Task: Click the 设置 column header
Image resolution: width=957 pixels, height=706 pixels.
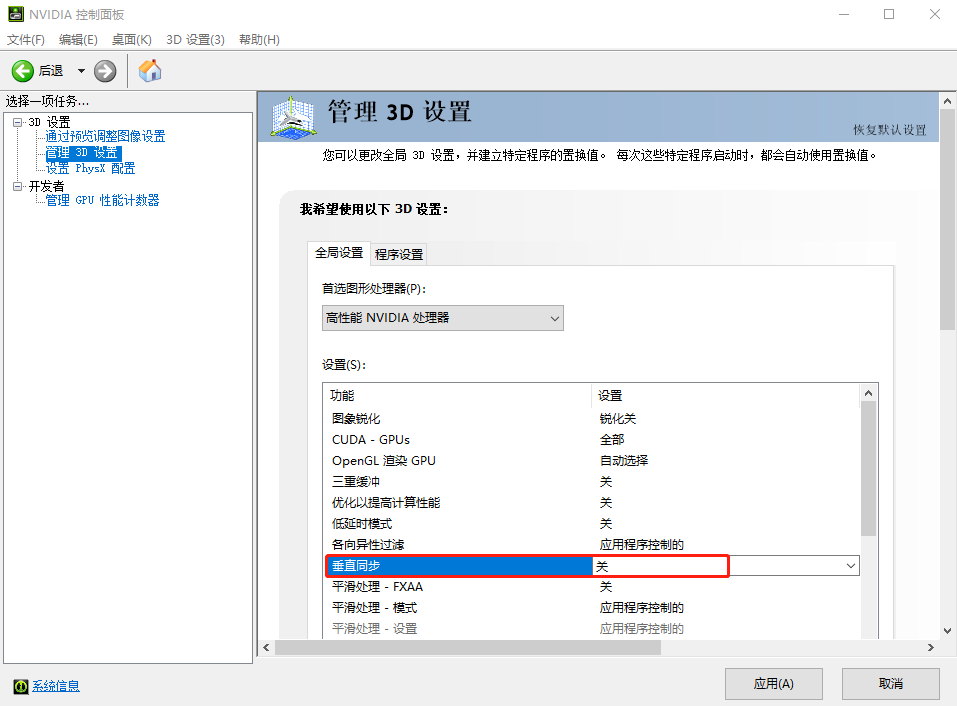Action: [726, 395]
